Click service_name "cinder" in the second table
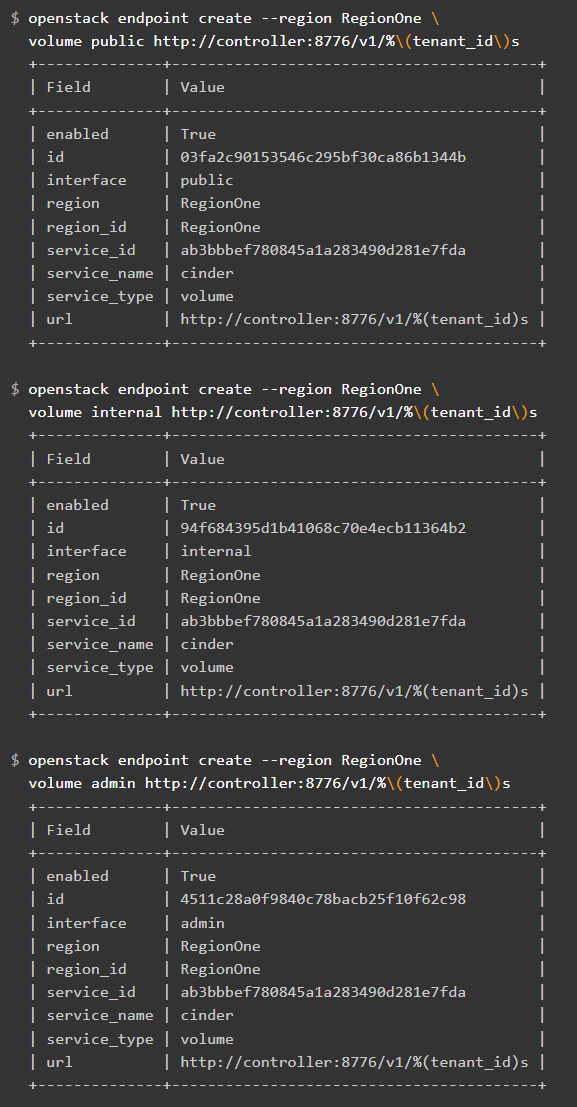Screen dimensions: 577x1107 (x=207, y=644)
